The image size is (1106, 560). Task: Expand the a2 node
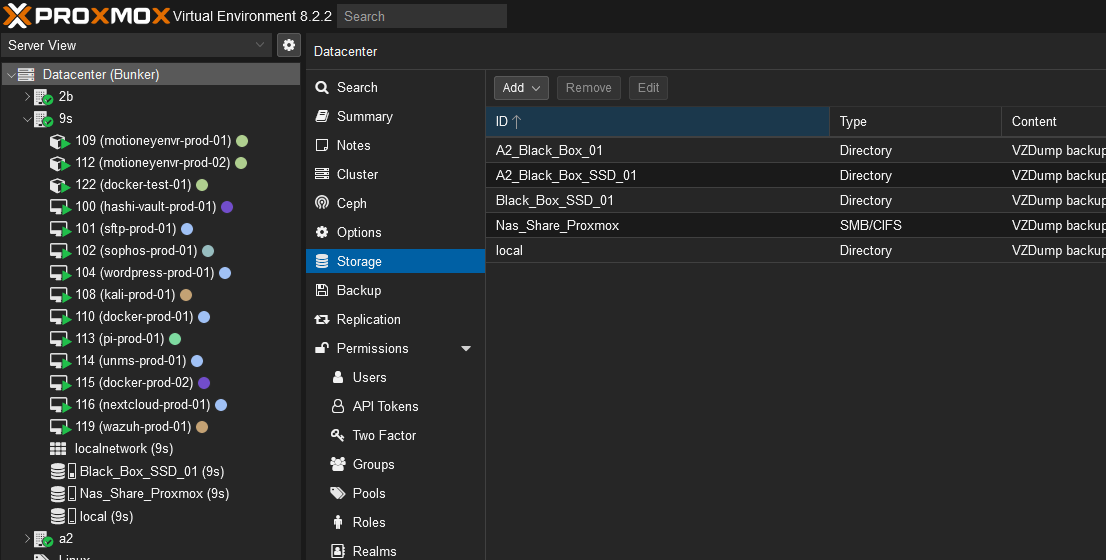point(28,538)
